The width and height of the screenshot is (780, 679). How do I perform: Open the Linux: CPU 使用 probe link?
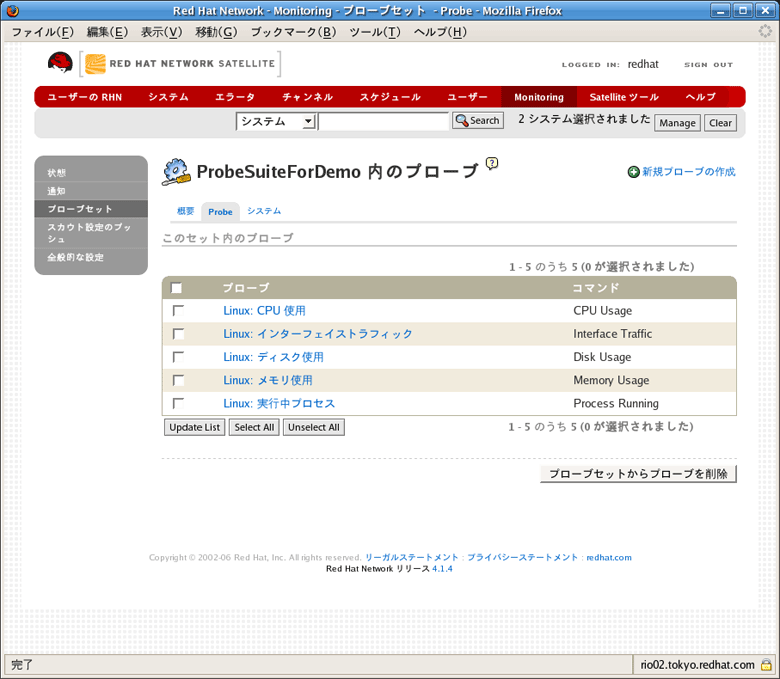point(264,311)
